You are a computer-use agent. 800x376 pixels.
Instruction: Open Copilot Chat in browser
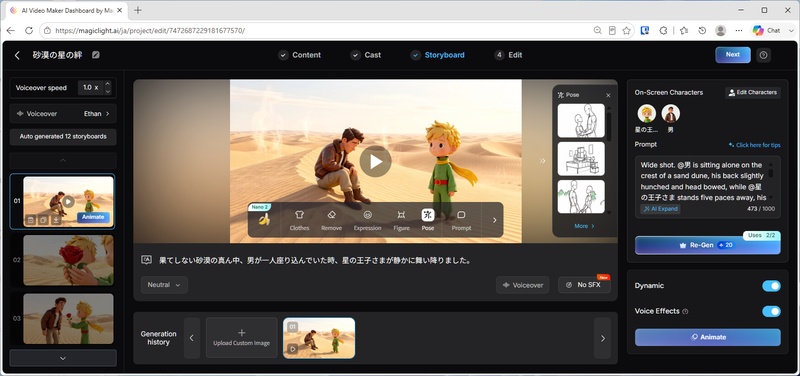(767, 31)
